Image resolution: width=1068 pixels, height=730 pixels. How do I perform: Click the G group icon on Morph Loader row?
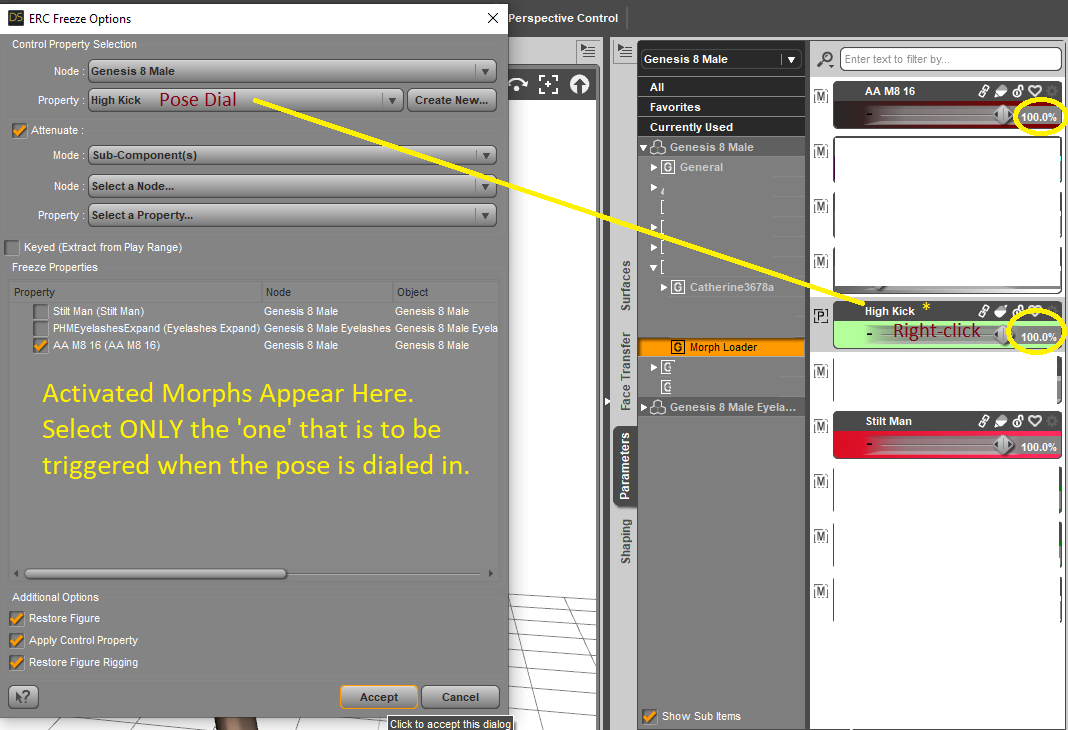click(x=678, y=347)
